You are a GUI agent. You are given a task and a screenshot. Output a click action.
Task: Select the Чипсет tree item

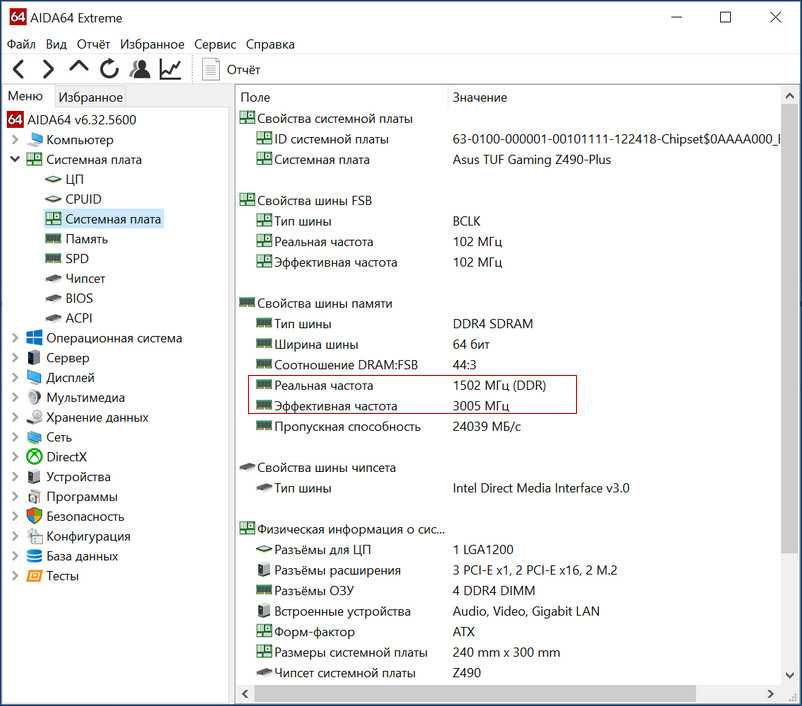(x=85, y=279)
